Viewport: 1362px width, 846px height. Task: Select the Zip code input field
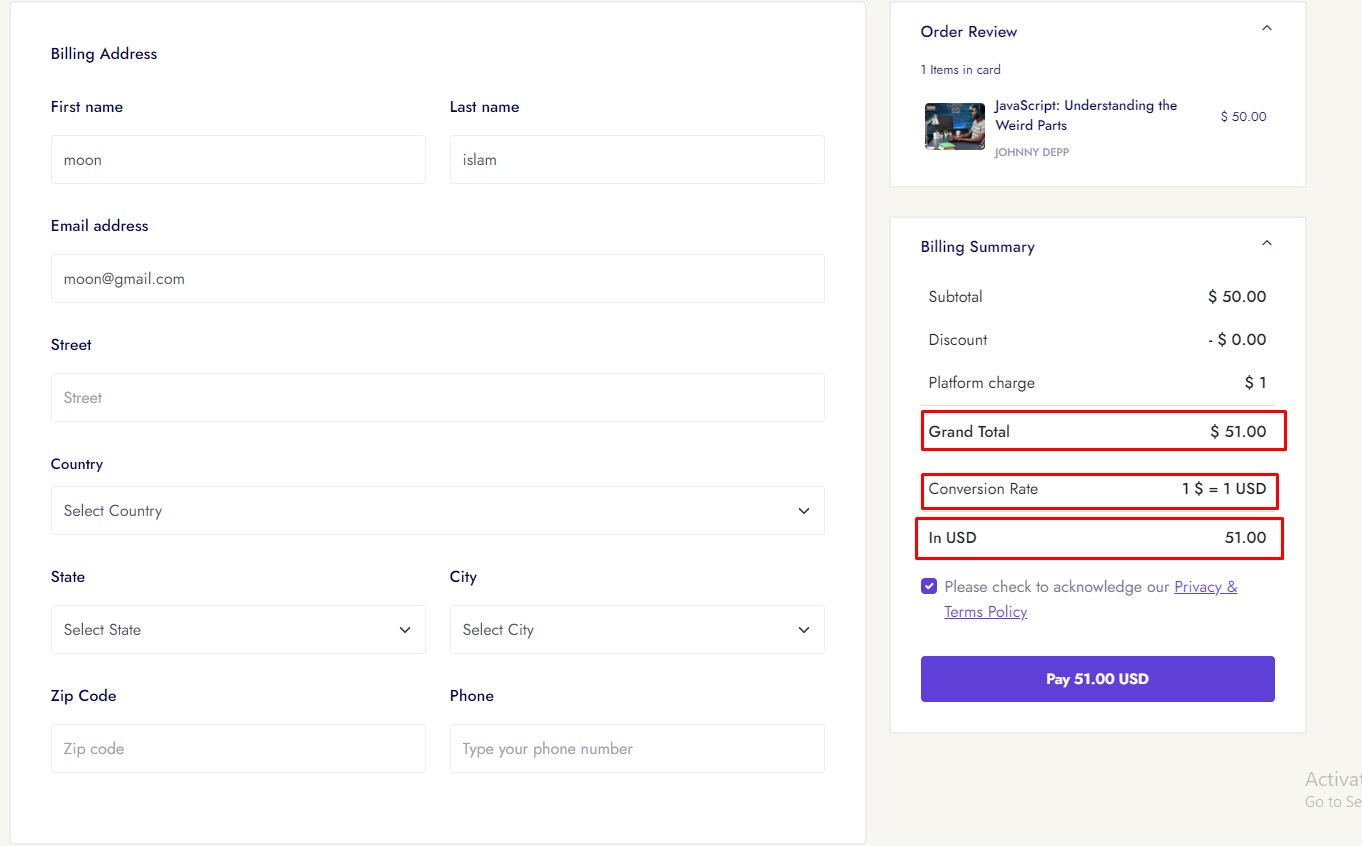tap(238, 749)
